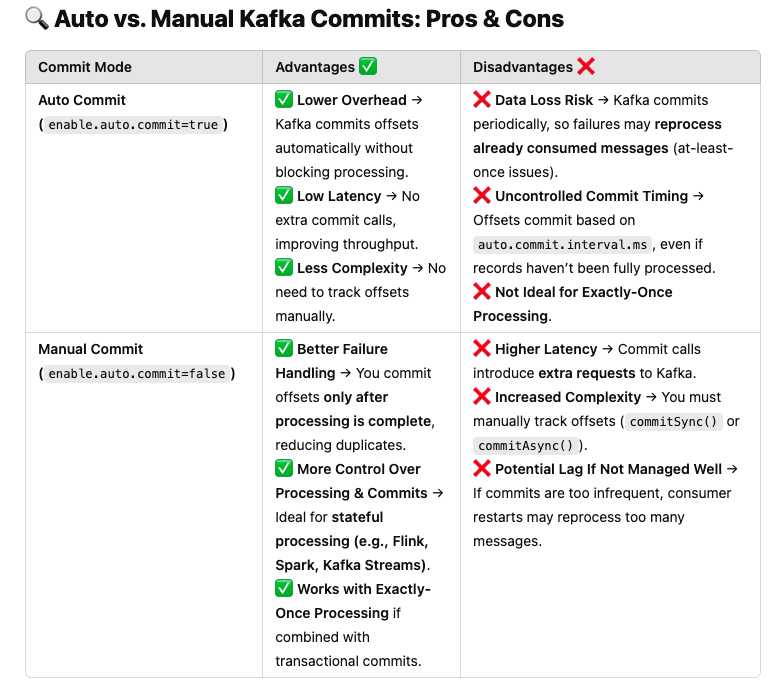
Task: Click the red X beside Data Loss Risk
Action: click(x=482, y=100)
